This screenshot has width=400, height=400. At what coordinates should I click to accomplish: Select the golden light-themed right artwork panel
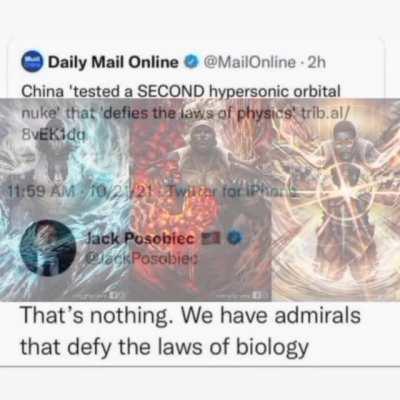click(336, 200)
